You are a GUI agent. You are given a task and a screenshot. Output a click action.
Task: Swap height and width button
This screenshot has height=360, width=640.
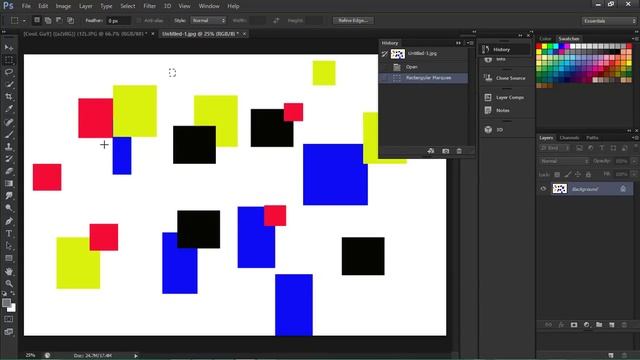[276, 20]
